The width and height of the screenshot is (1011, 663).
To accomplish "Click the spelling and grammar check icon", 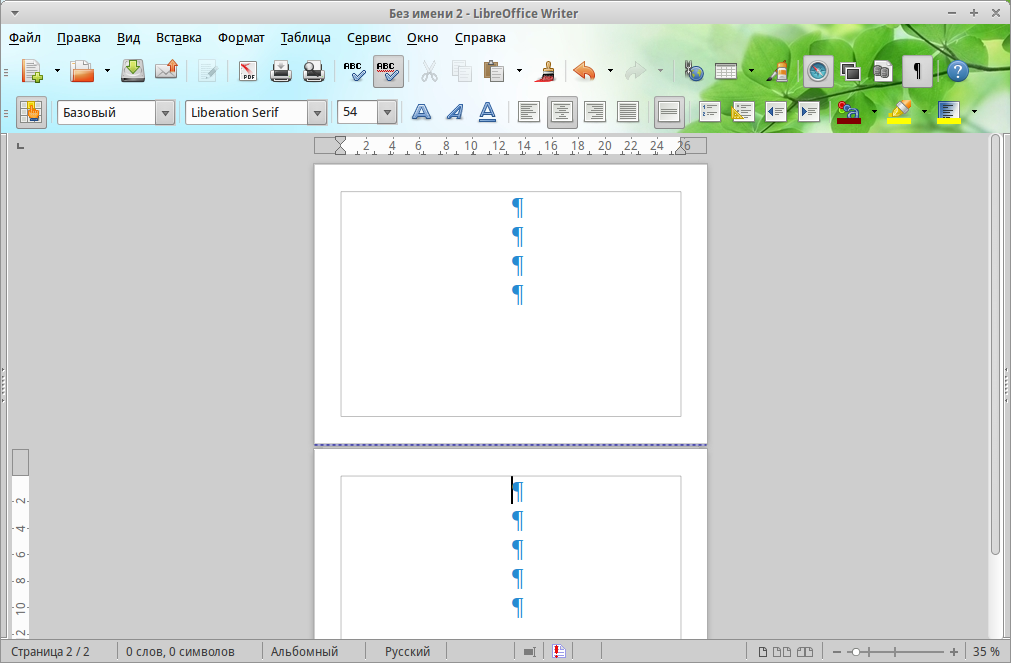I will click(355, 71).
